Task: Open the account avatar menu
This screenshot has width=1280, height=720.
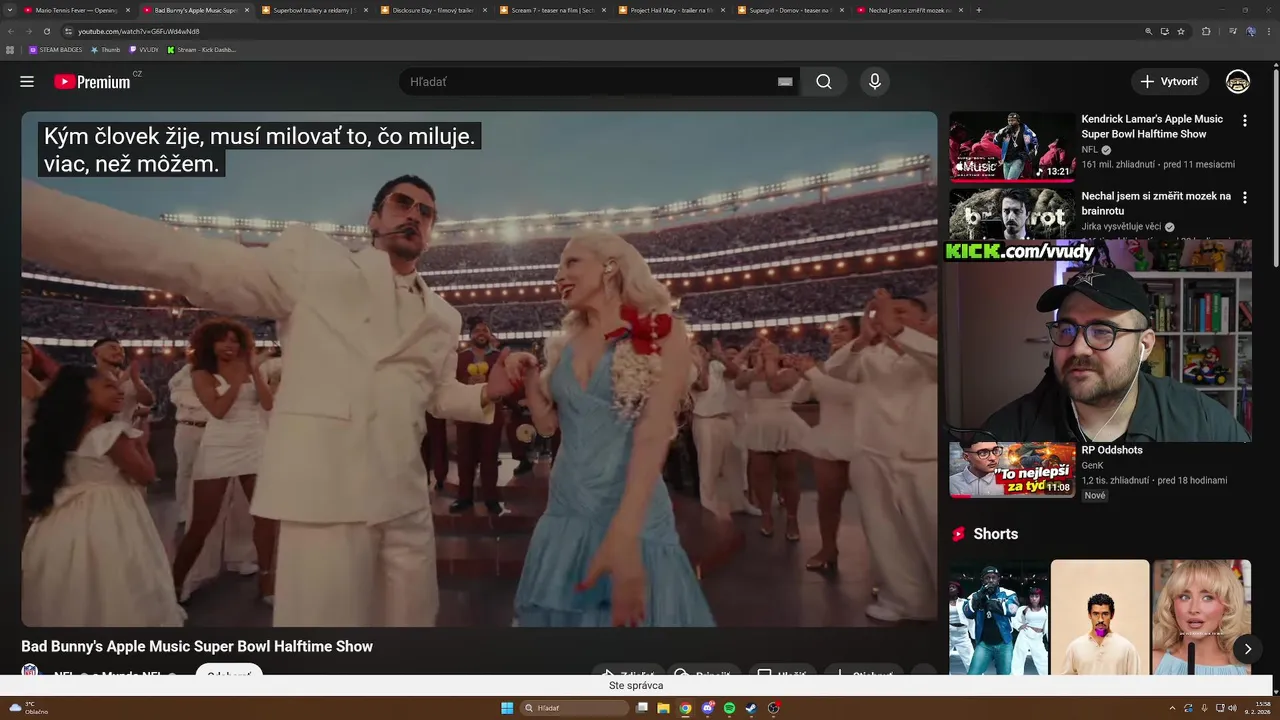Action: point(1238,82)
